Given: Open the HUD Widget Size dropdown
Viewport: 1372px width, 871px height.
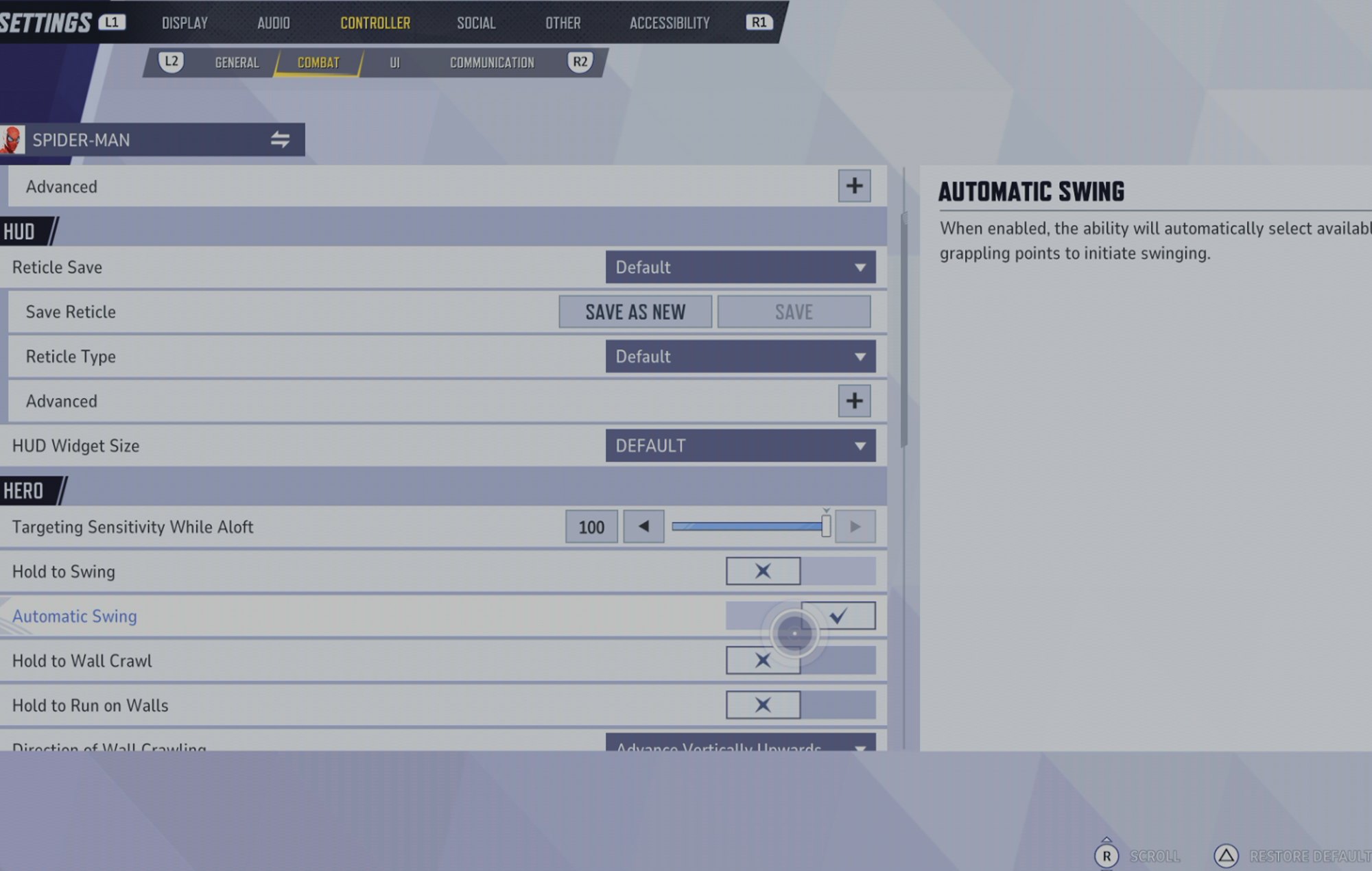Looking at the screenshot, I should point(740,446).
